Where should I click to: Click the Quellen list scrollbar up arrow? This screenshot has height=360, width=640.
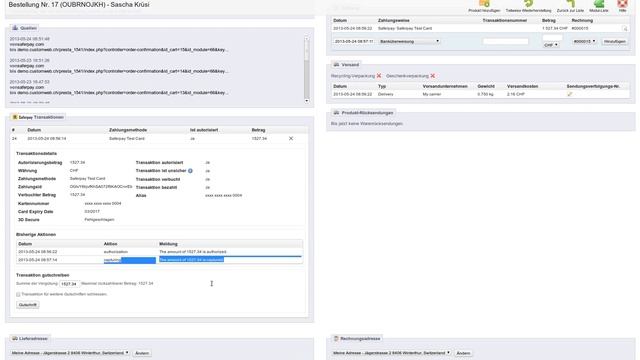pyautogui.click(x=307, y=39)
